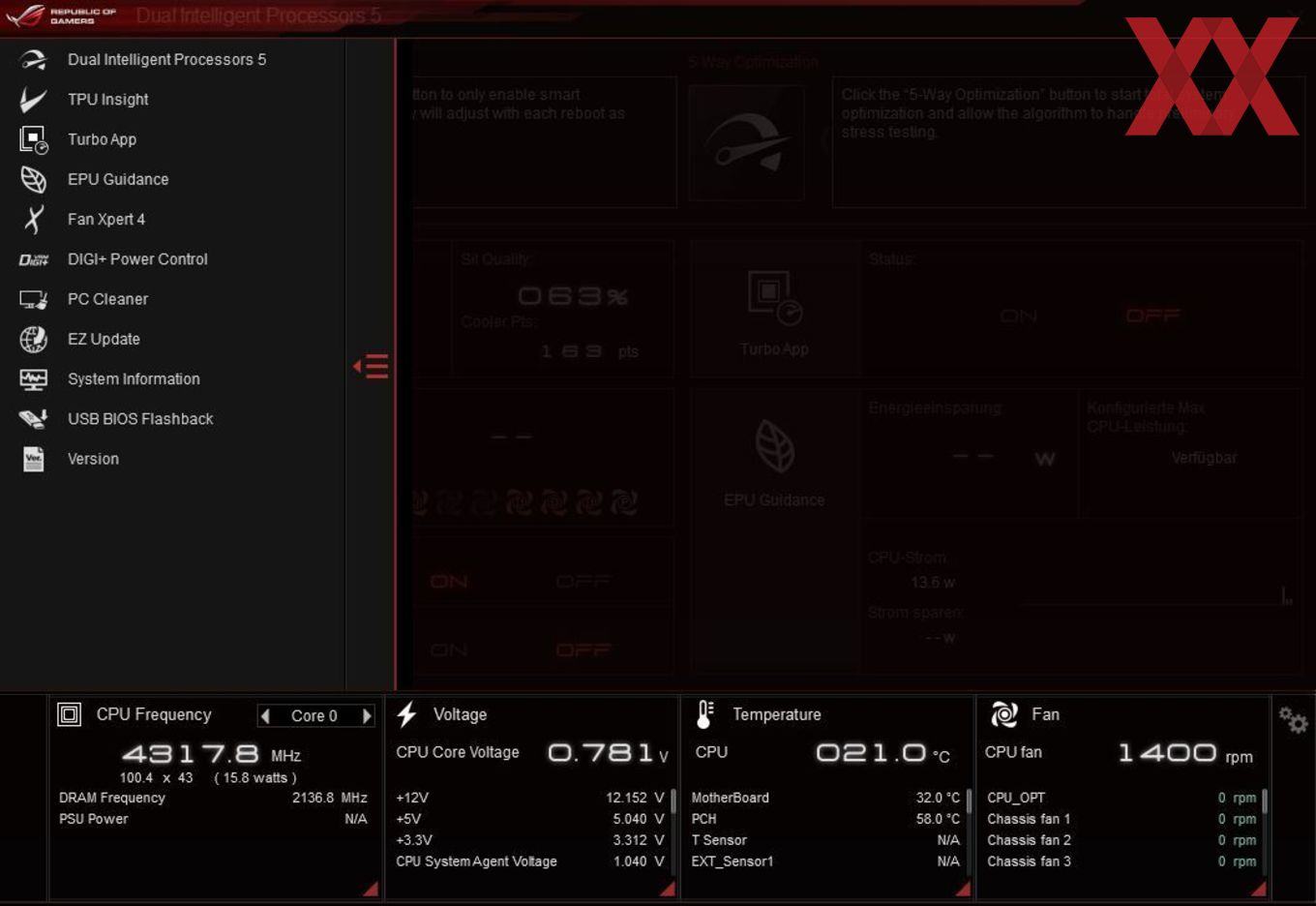Screen dimensions: 1316x906
Task: Click the CPU System Agent Voltage row
Action: pos(530,861)
